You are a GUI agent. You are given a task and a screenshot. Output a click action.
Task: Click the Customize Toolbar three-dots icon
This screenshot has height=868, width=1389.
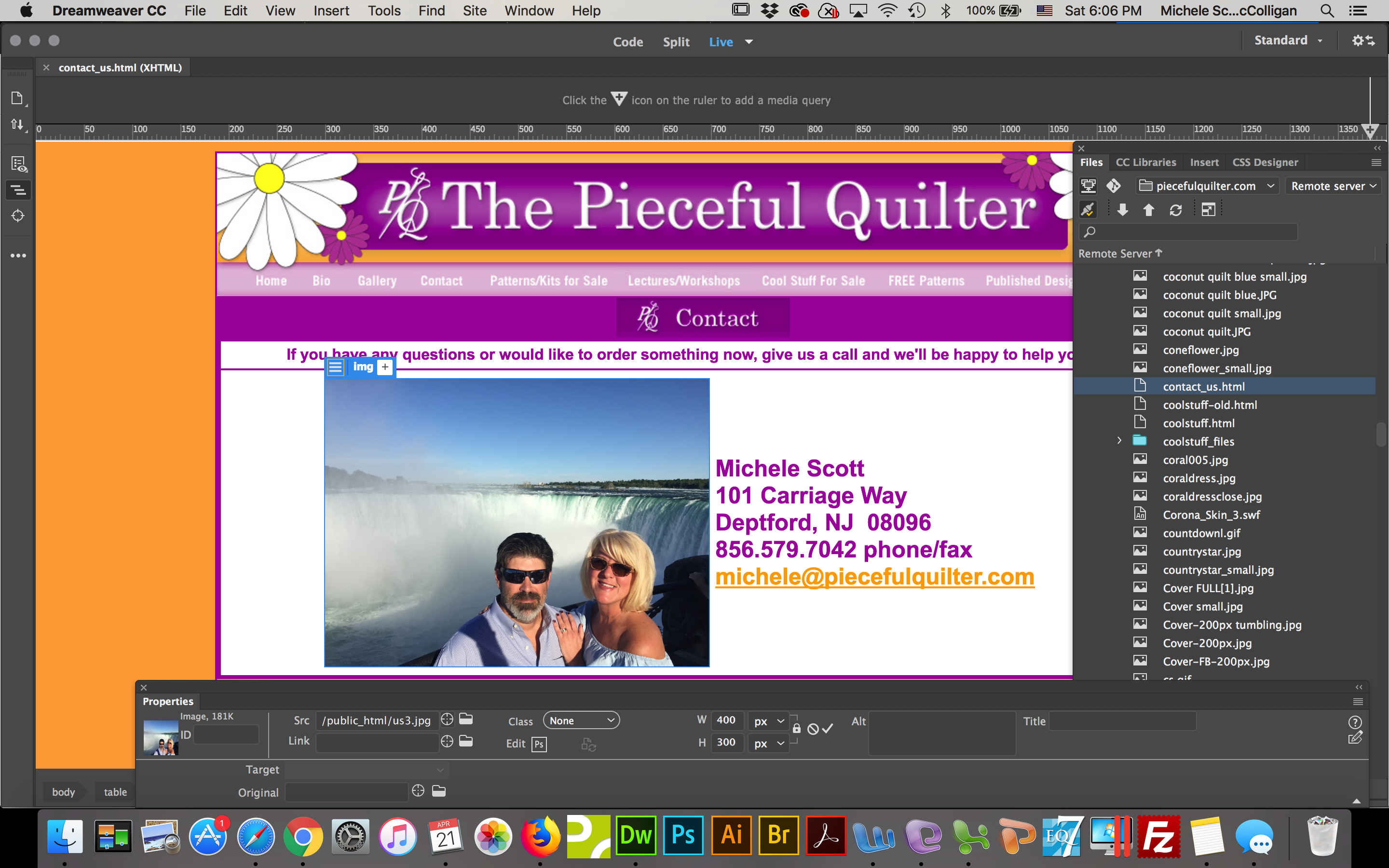18,256
